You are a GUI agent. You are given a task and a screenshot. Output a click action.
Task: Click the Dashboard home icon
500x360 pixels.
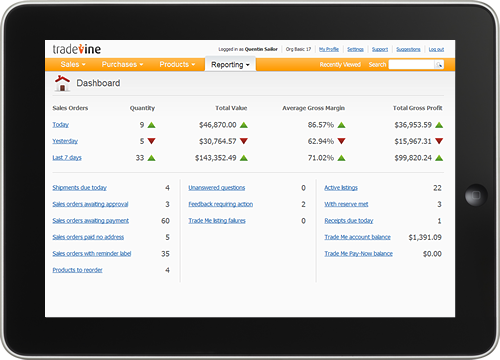pyautogui.click(x=62, y=83)
